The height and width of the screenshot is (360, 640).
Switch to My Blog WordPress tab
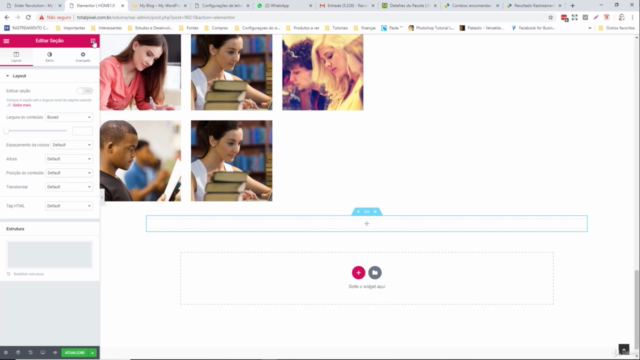(159, 6)
